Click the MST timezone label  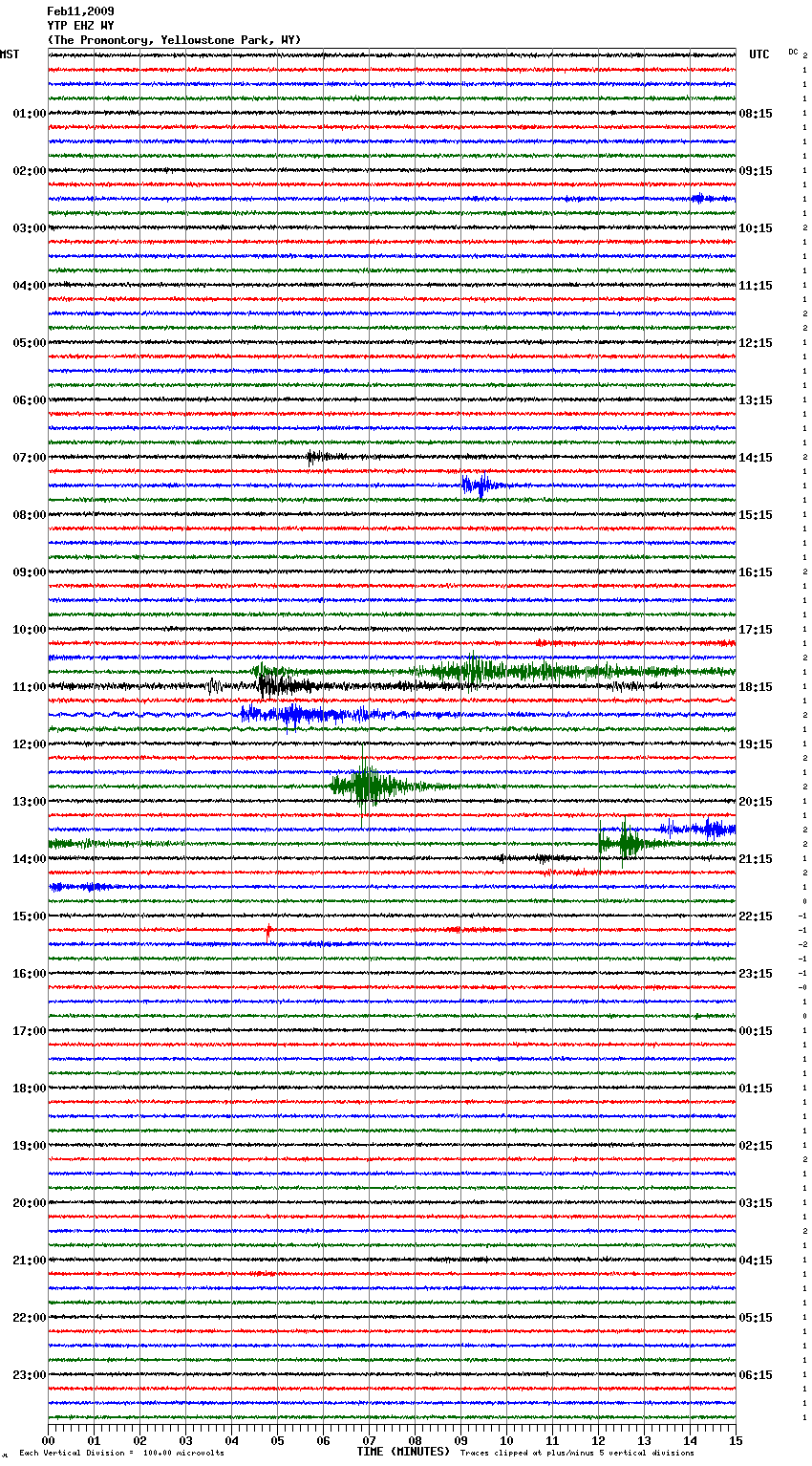10,54
